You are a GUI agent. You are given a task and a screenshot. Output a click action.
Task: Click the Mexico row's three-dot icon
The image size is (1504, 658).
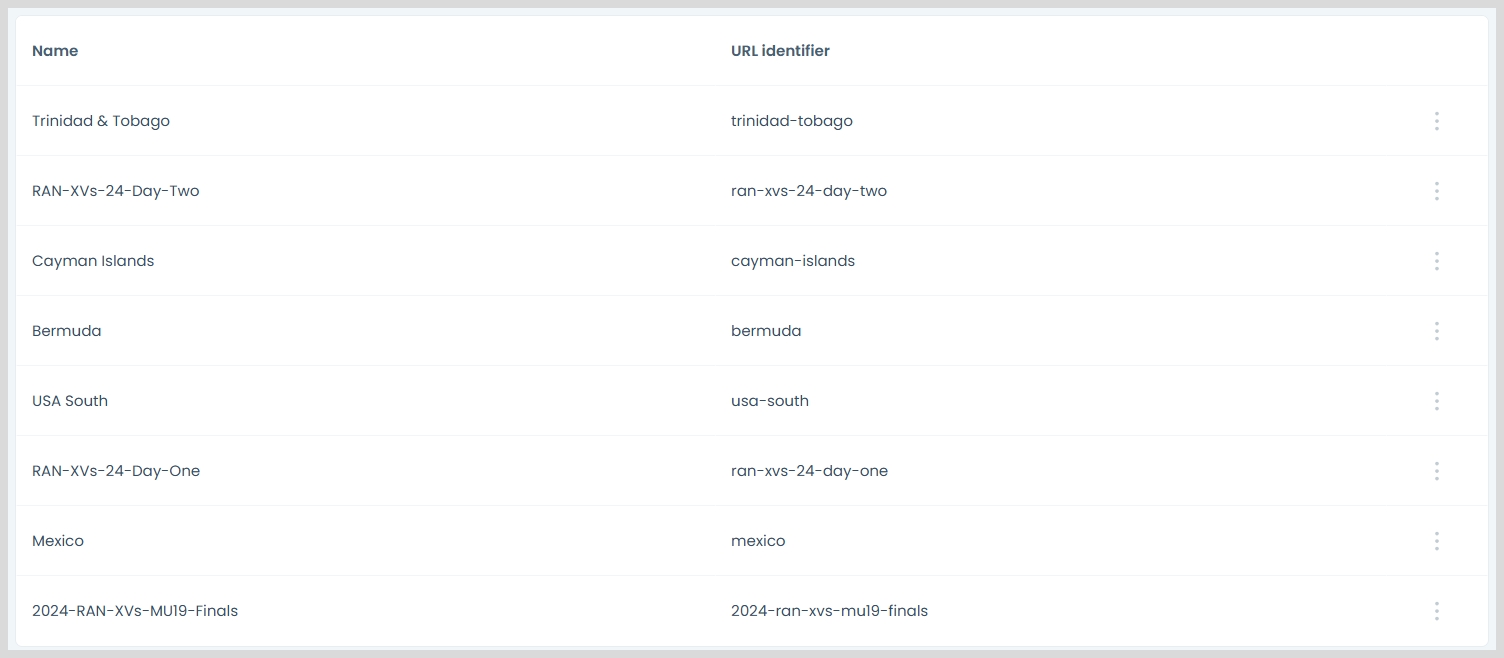pyautogui.click(x=1436, y=541)
